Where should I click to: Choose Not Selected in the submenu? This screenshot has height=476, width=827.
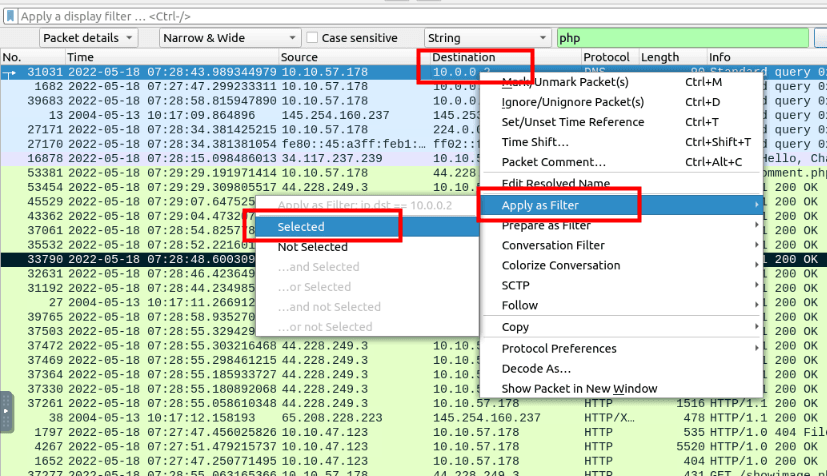point(312,247)
